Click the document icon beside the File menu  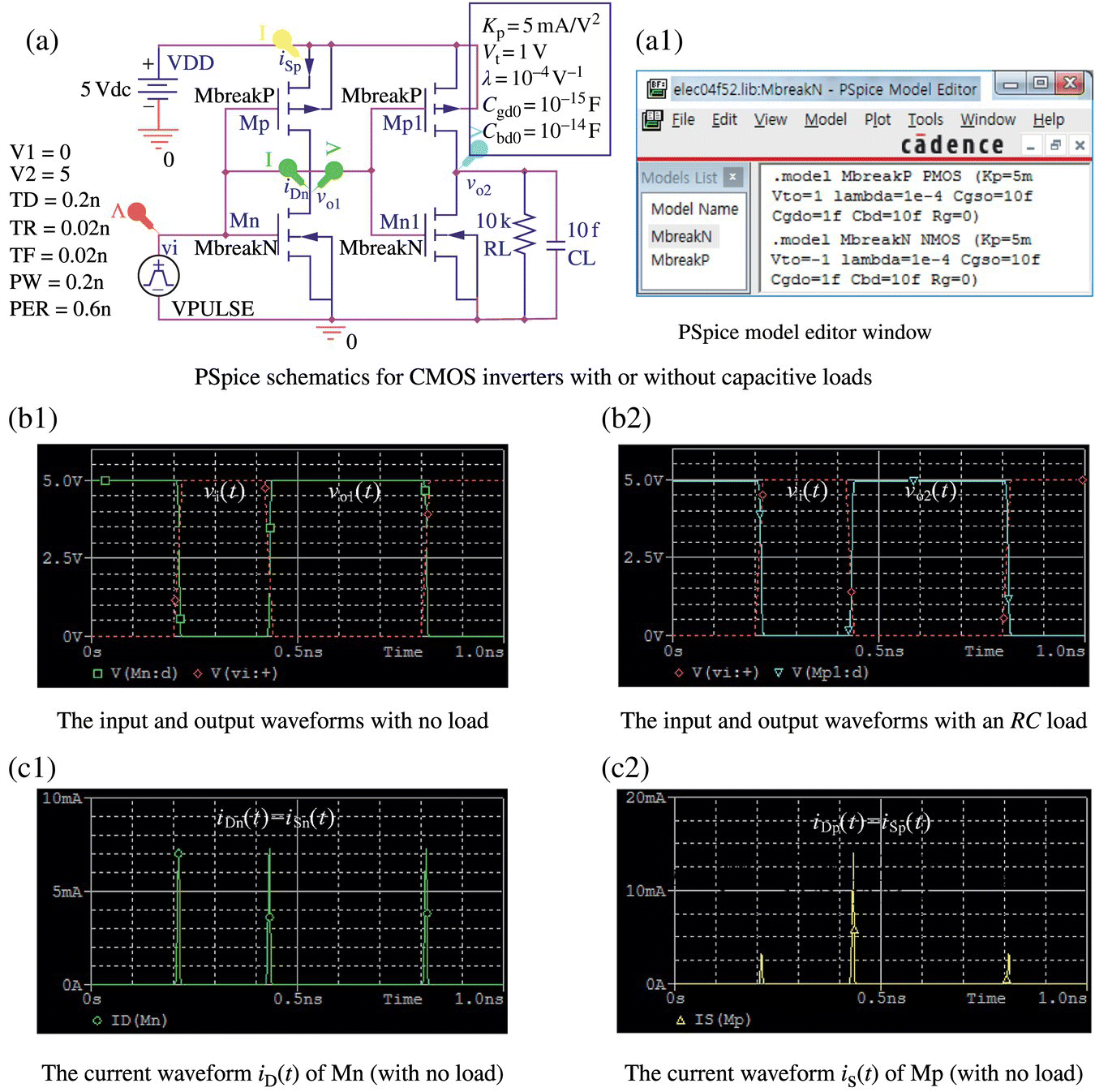[652, 120]
